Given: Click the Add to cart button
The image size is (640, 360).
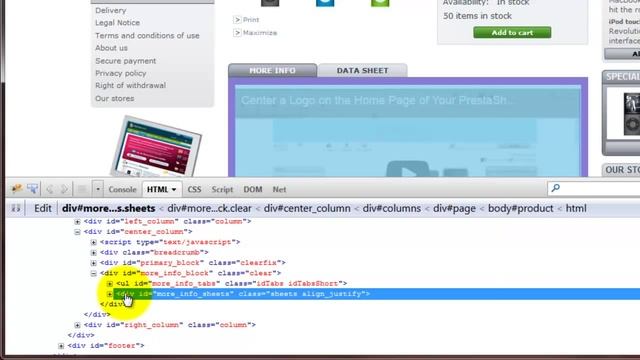Looking at the screenshot, I should coord(512,32).
